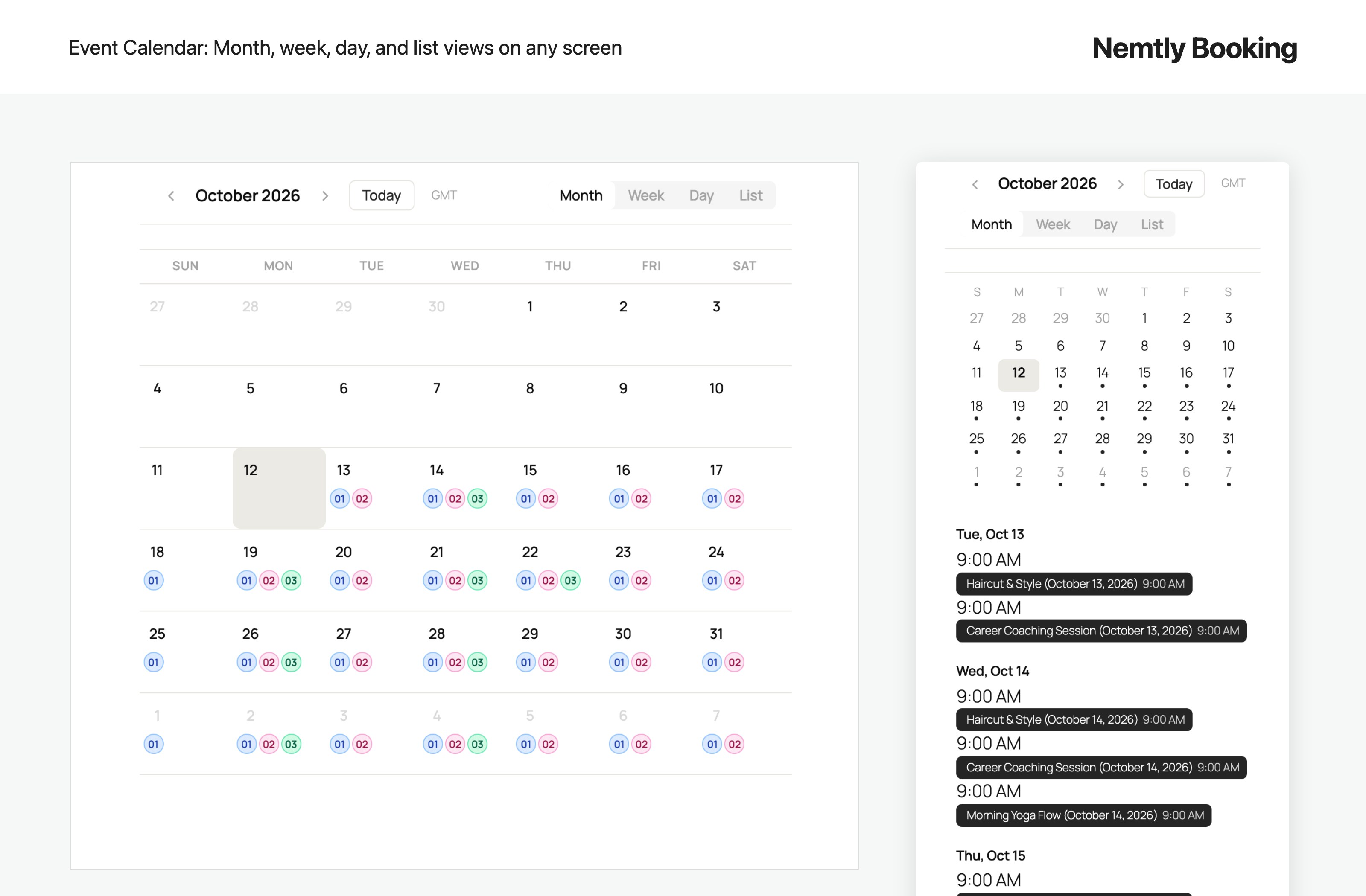Switch large calendar to Day view
Image resolution: width=1366 pixels, height=896 pixels.
pos(701,195)
